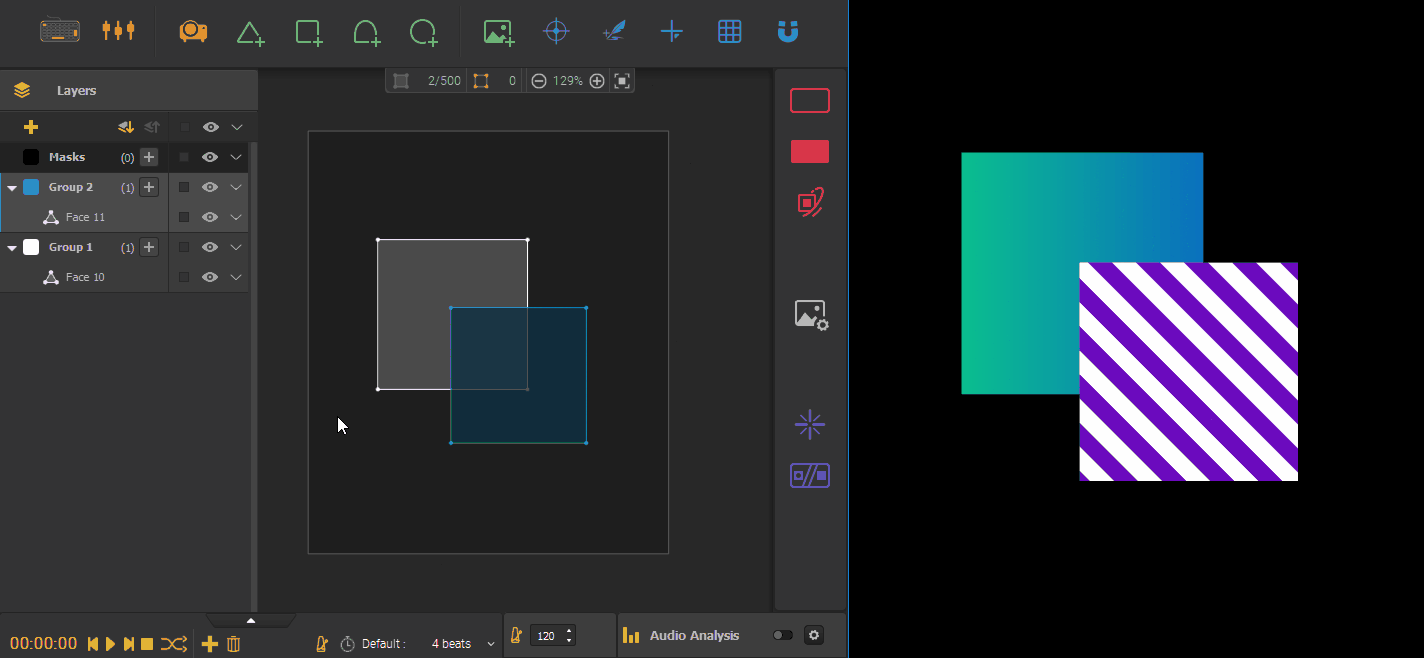Add a media image element
The image size is (1424, 658).
(x=498, y=31)
